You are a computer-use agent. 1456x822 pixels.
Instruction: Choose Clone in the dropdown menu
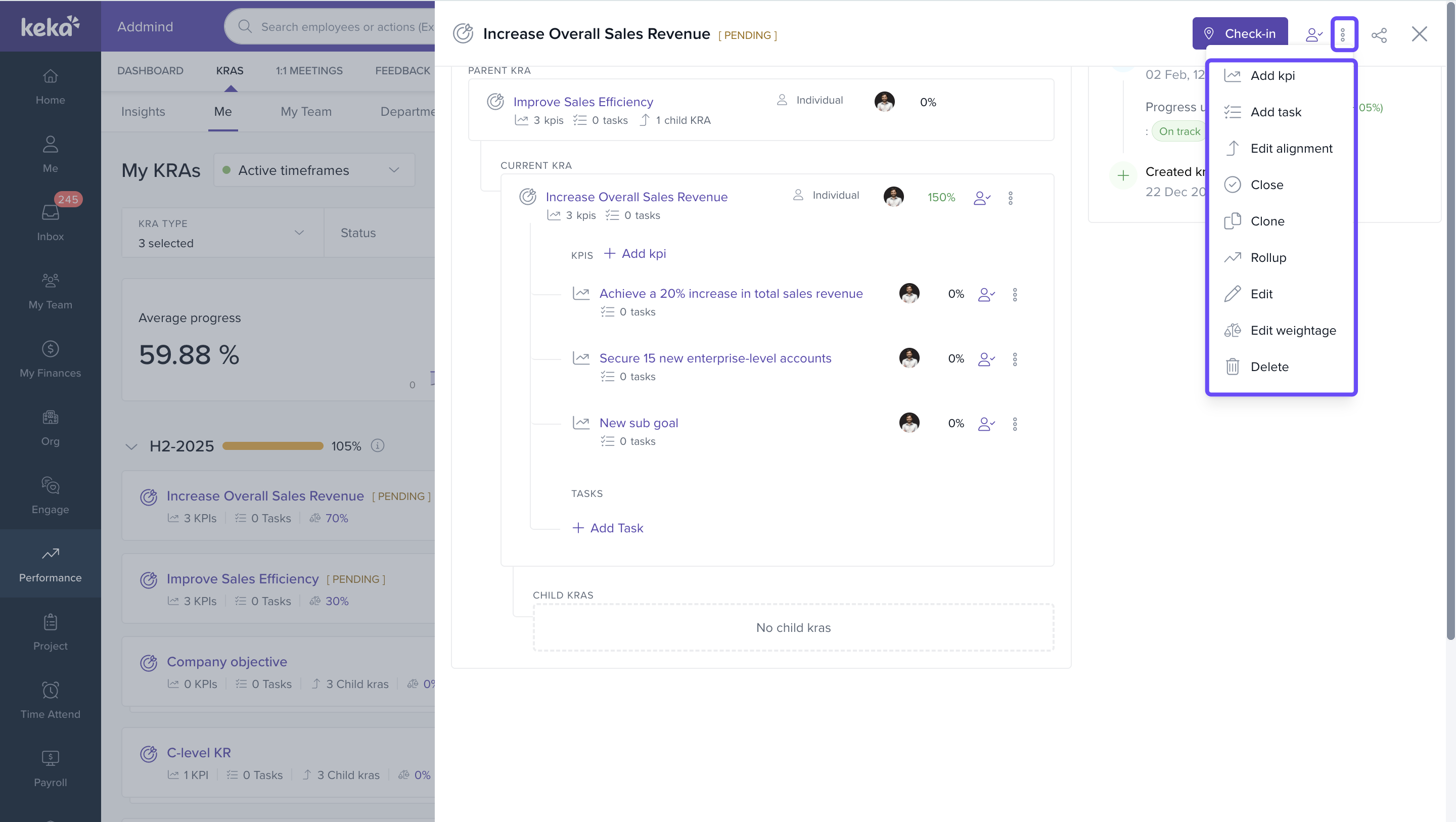(1266, 221)
